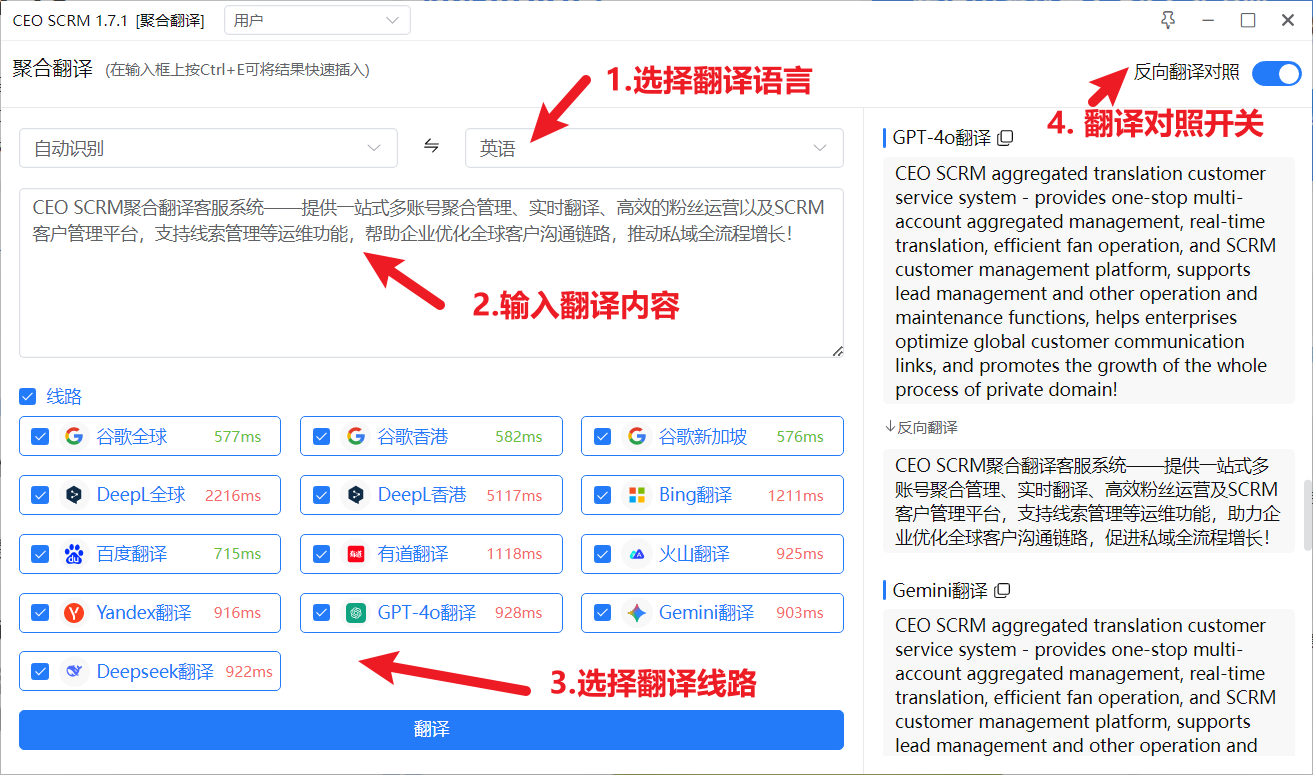Copy the GPT-4o翻译 result
Viewport: 1313px width, 775px height.
pyautogui.click(x=1006, y=137)
